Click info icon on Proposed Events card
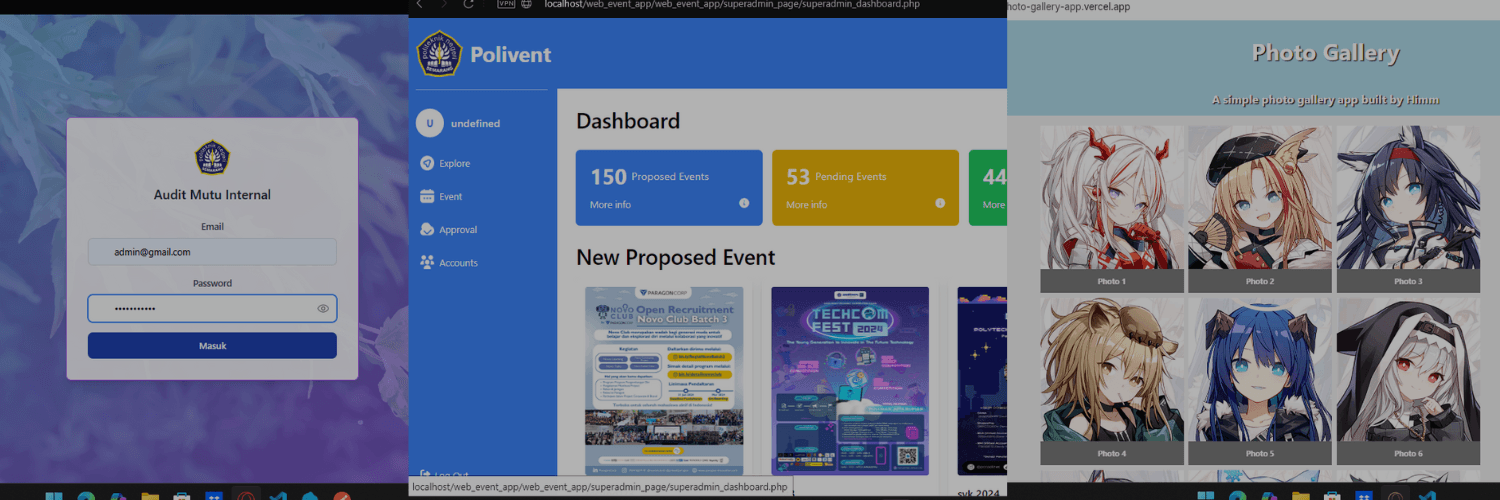1500x500 pixels. pyautogui.click(x=744, y=203)
